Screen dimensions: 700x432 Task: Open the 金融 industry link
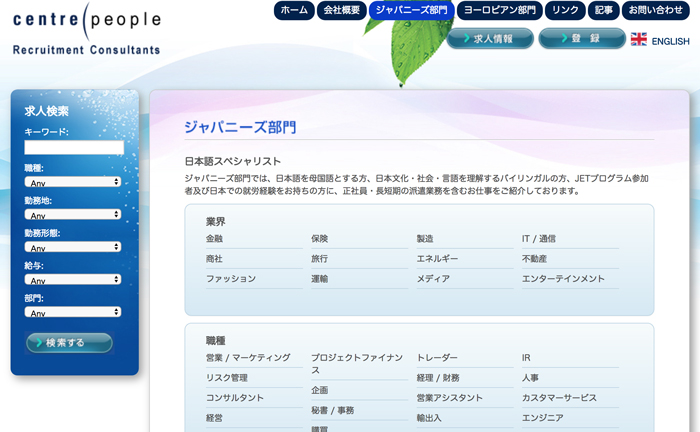(214, 239)
